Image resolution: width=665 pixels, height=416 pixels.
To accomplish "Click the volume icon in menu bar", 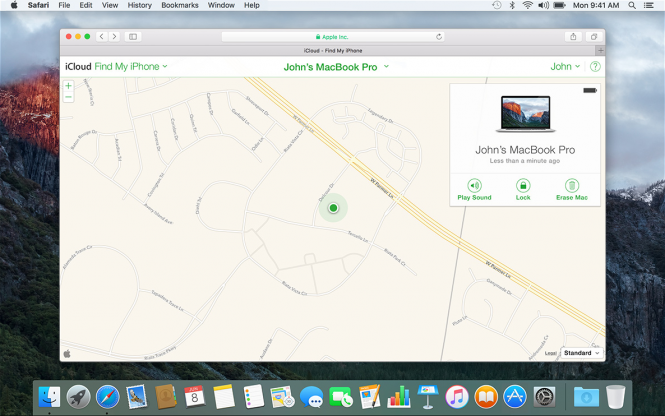I will click(543, 5).
